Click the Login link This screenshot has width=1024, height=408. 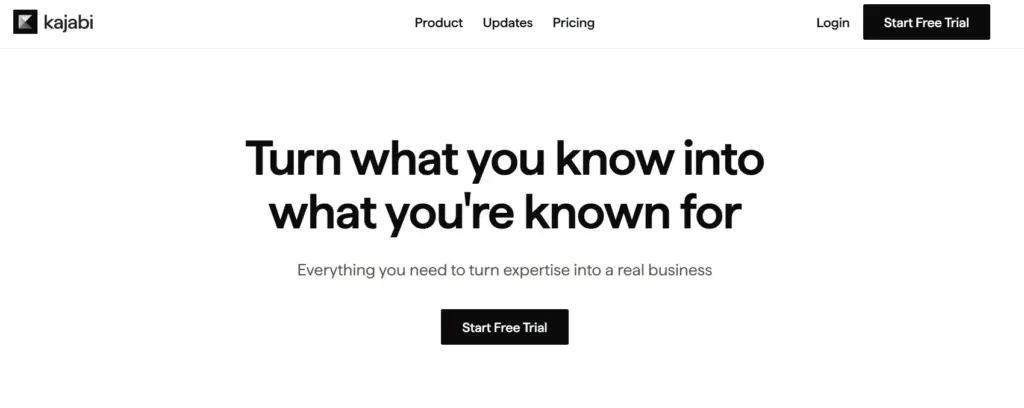[832, 23]
